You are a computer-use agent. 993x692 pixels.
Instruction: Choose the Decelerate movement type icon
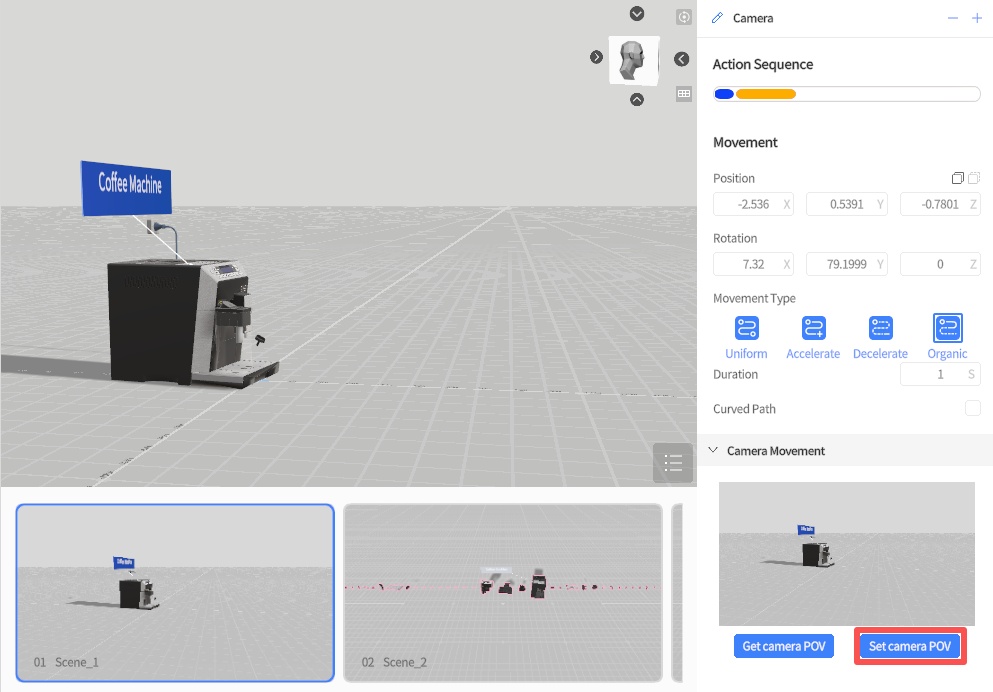point(880,328)
